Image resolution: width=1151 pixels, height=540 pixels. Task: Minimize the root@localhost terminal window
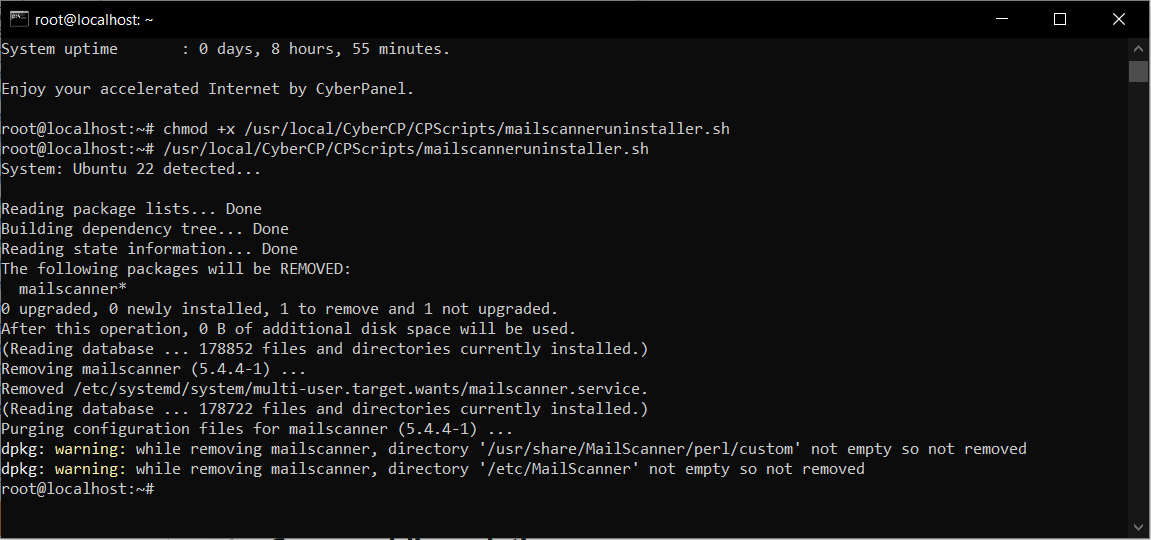click(1002, 19)
